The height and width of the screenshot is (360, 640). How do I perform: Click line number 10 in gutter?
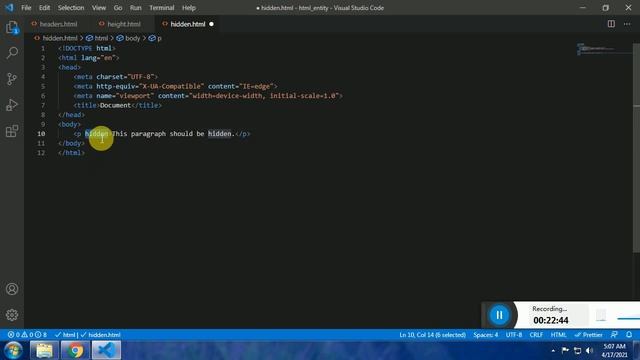click(x=41, y=134)
